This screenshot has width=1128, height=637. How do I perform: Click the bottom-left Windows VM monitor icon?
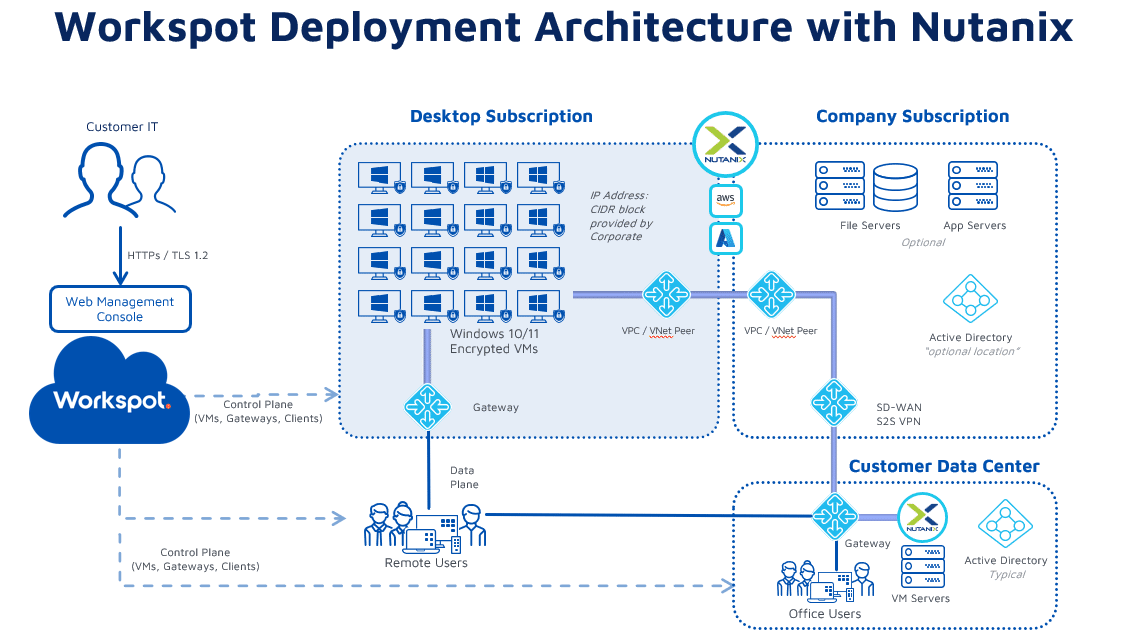[x=382, y=306]
